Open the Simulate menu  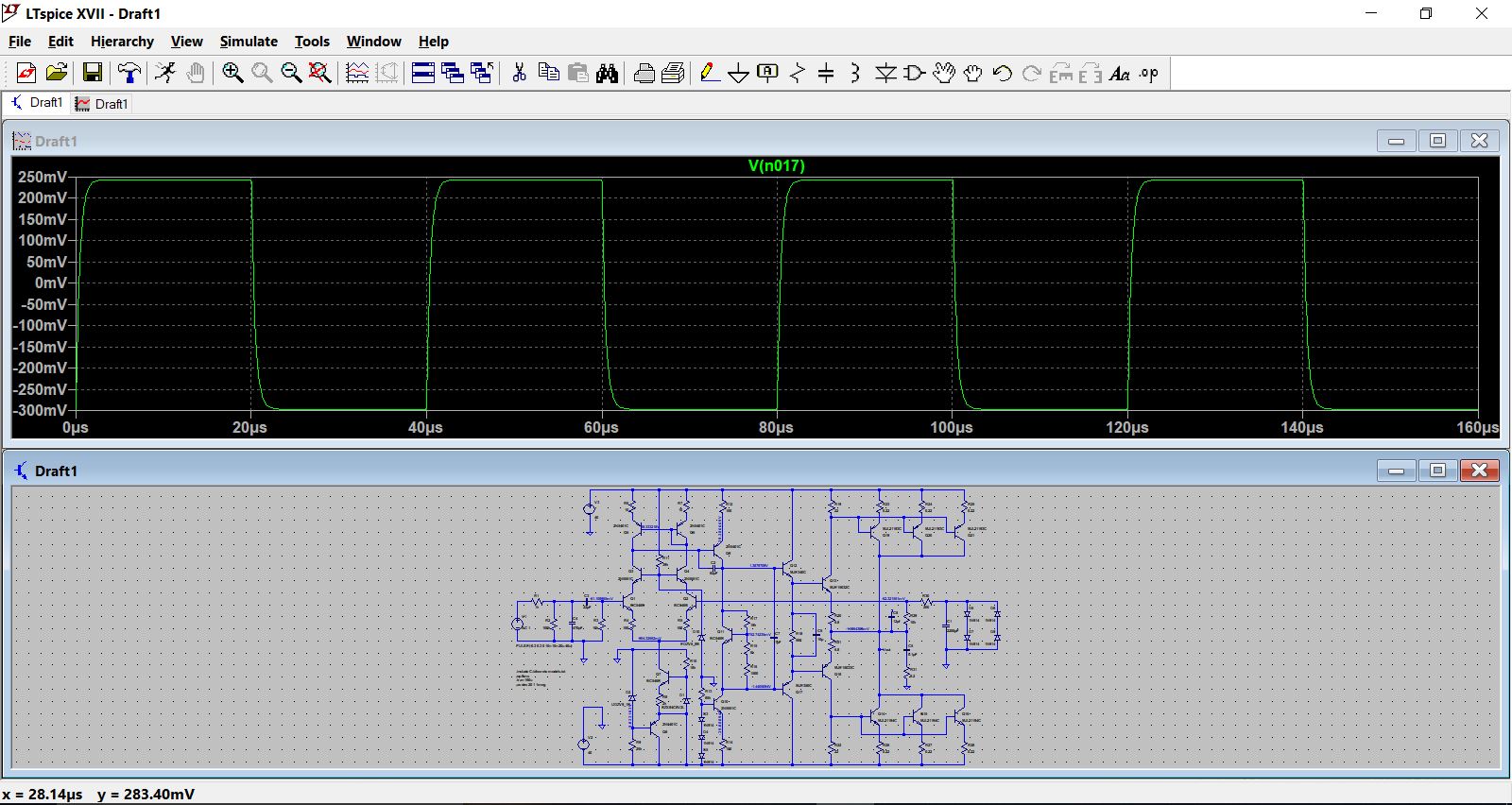pyautogui.click(x=249, y=41)
